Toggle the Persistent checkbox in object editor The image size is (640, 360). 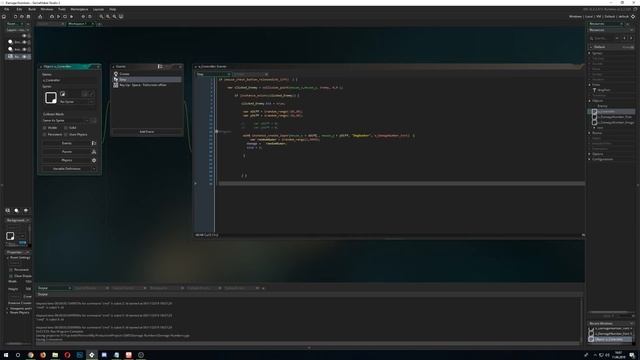tap(45, 134)
